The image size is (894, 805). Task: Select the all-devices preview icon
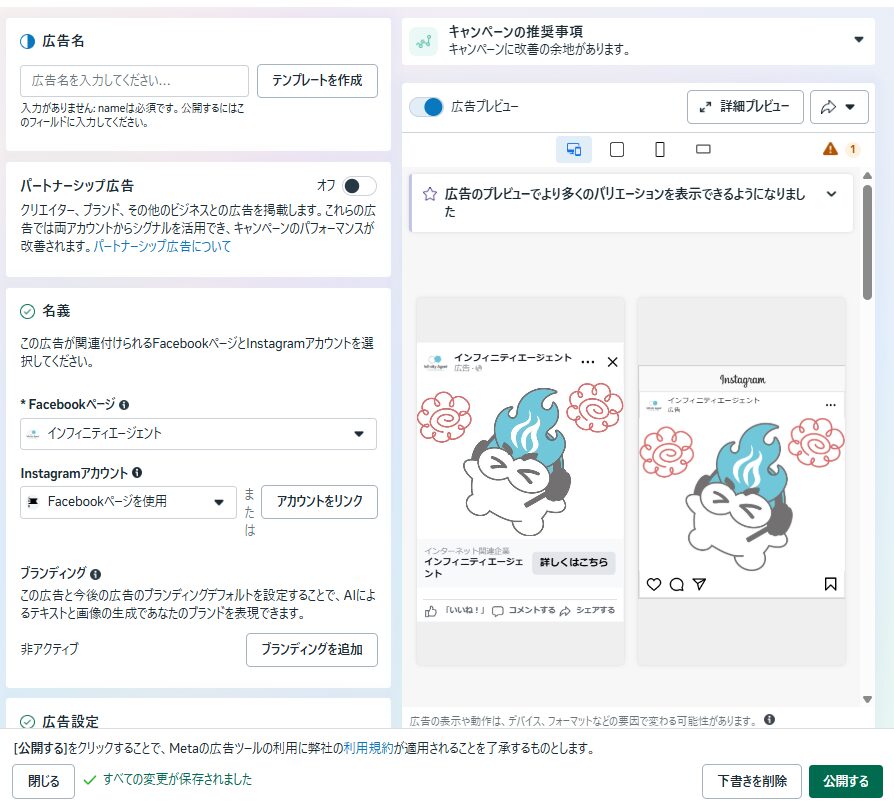574,150
